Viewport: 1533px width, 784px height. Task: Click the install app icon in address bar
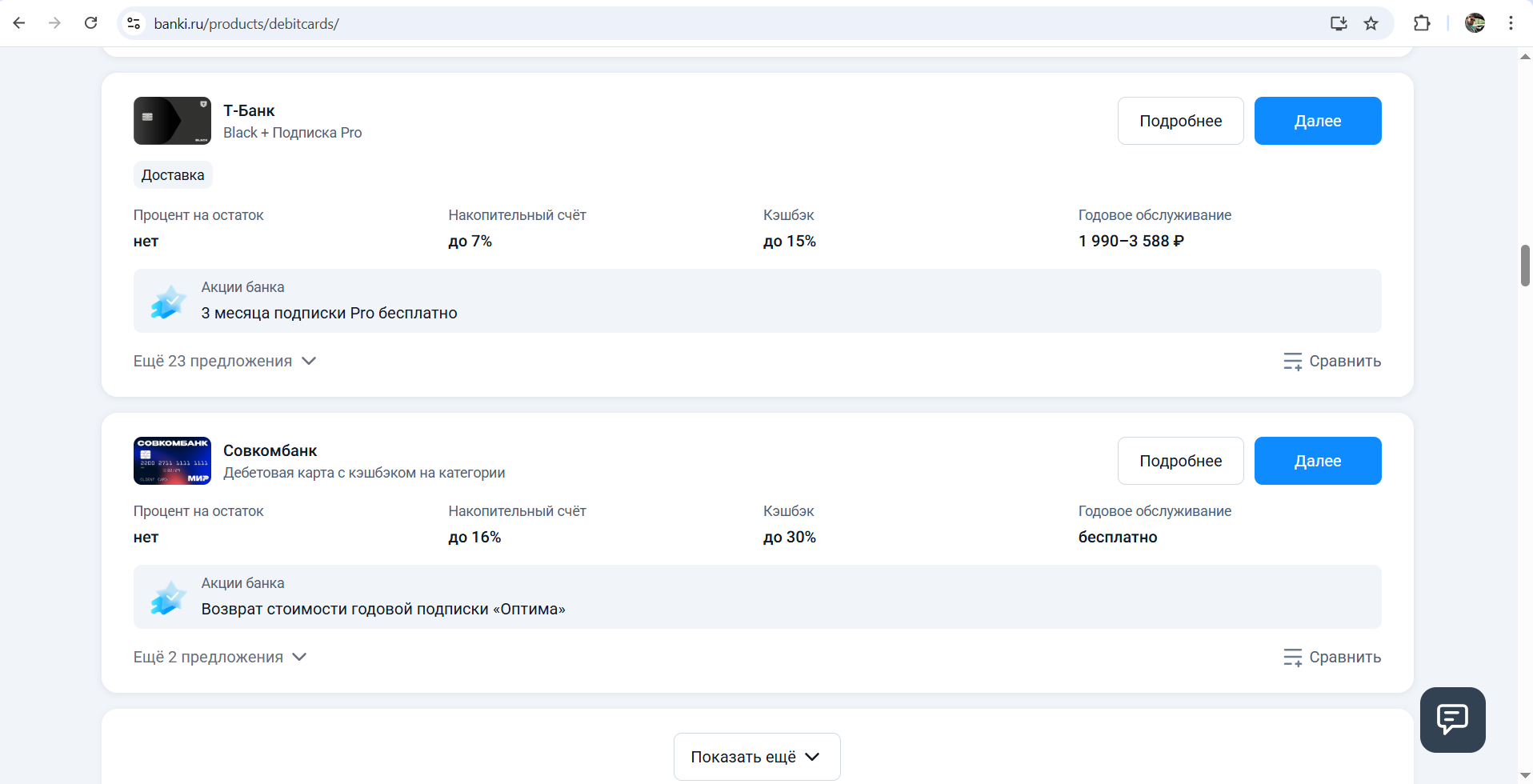1339,23
